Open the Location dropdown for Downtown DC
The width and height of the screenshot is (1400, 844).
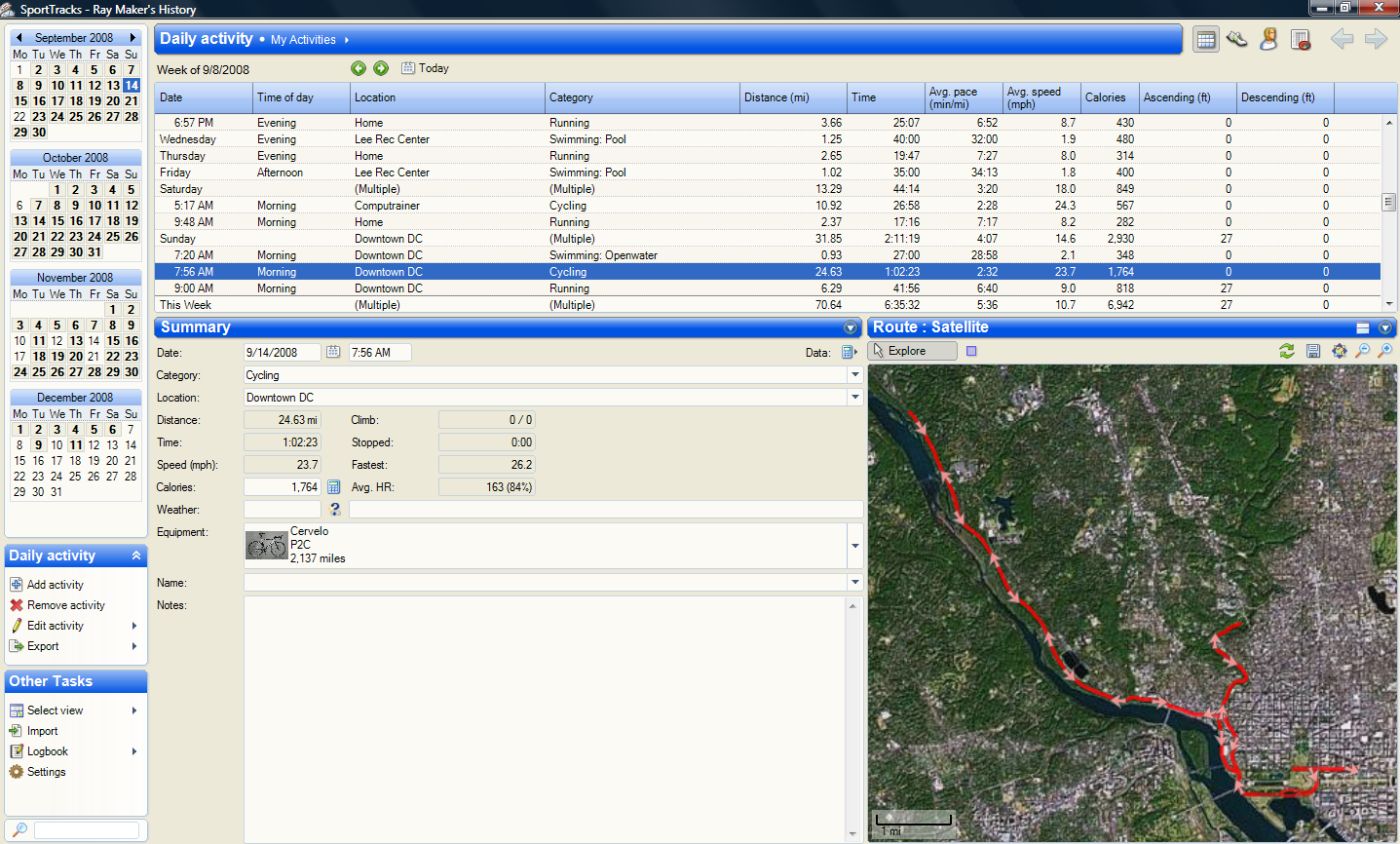click(x=855, y=398)
